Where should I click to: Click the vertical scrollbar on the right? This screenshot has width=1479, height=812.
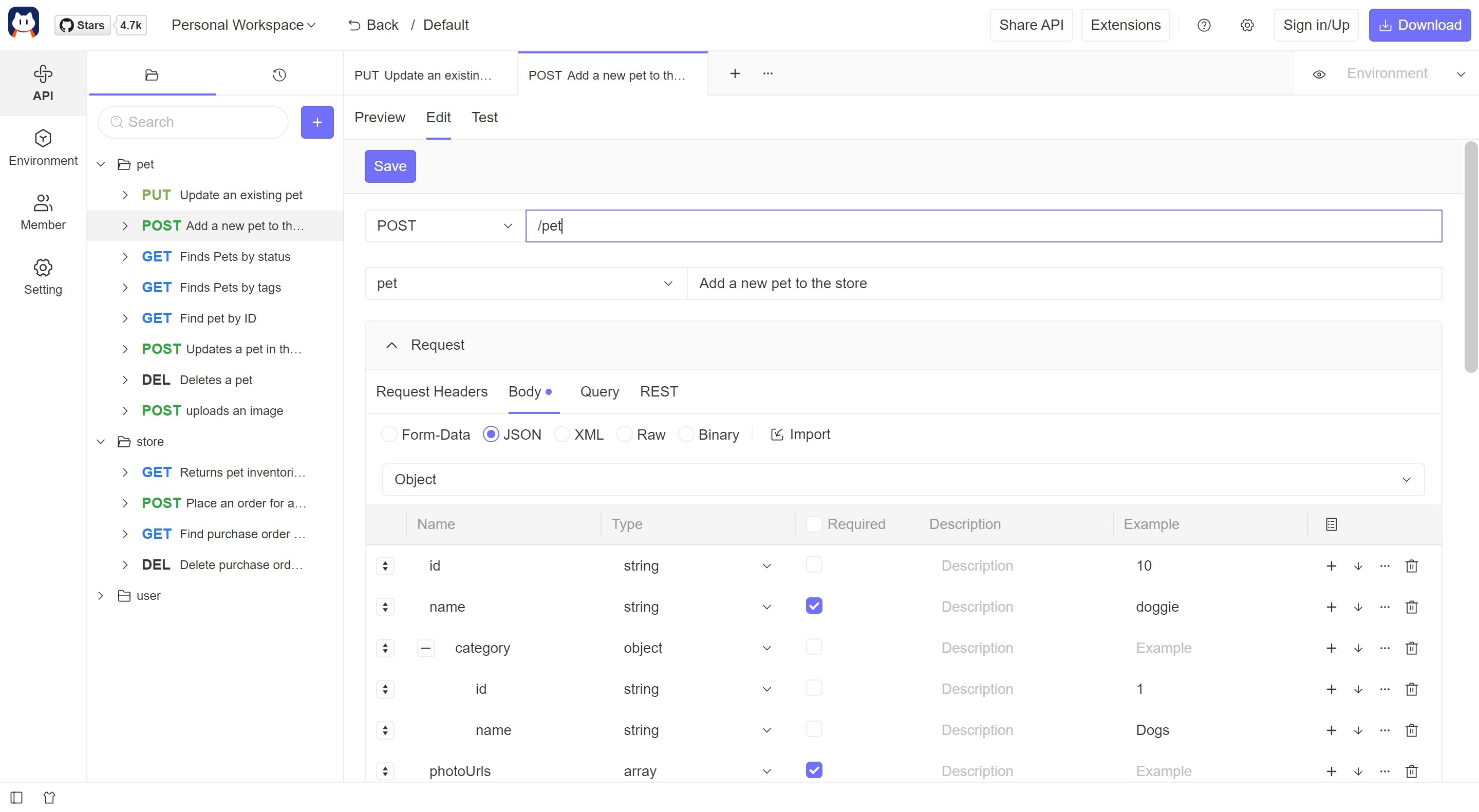coord(1470,257)
